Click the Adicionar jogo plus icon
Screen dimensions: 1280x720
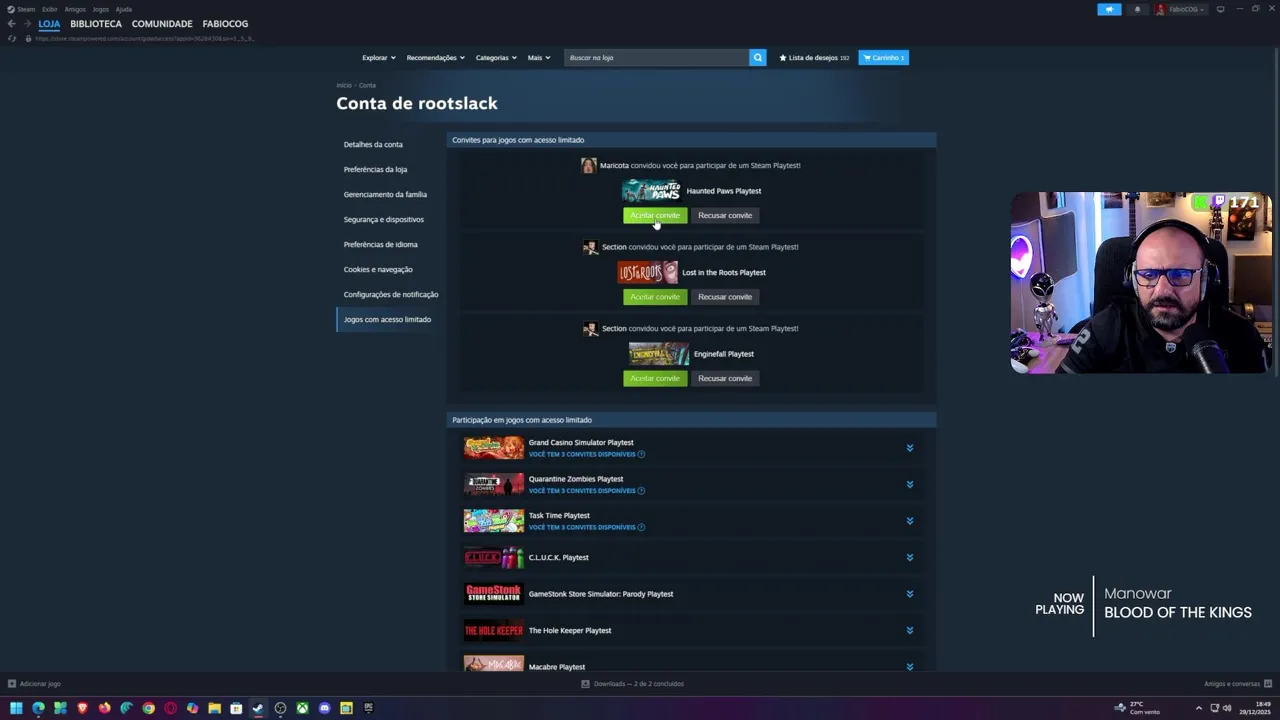(x=11, y=684)
